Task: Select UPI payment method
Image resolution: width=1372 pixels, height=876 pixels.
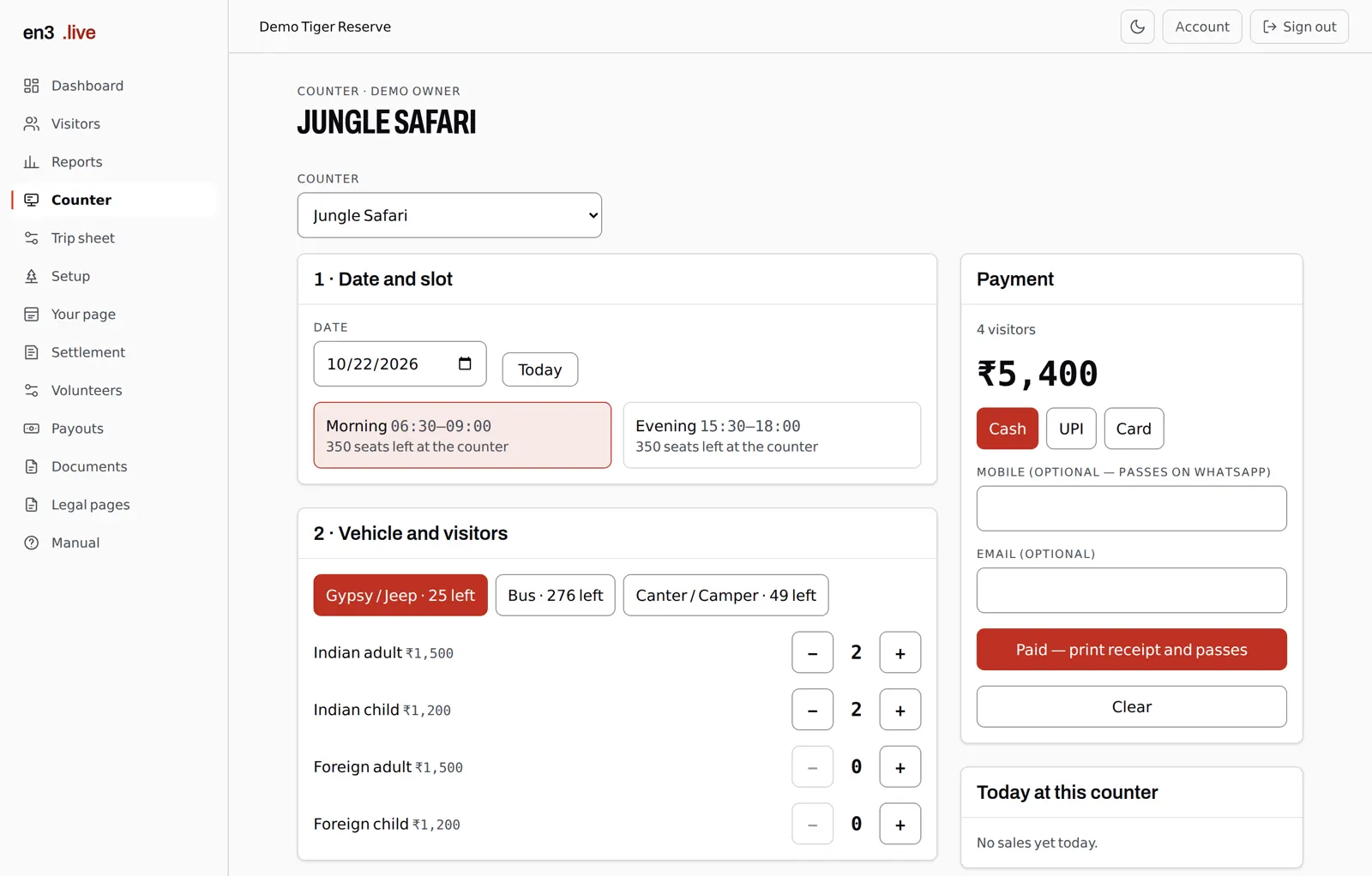Action: (1071, 429)
